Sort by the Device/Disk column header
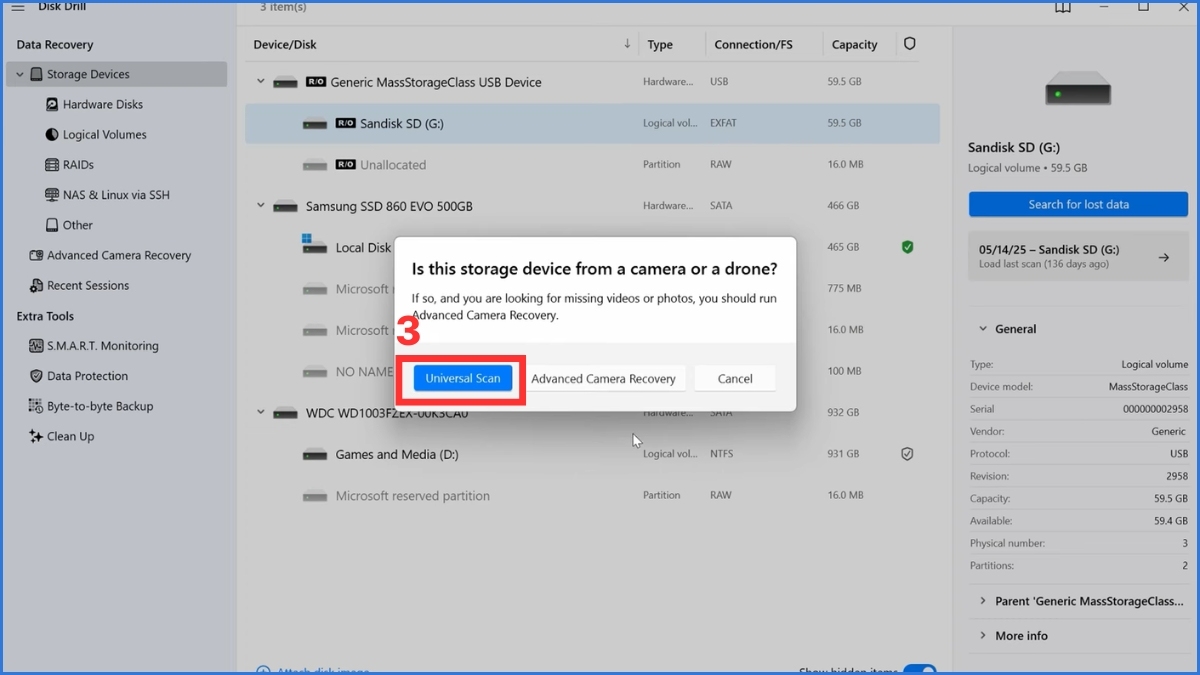 coord(285,44)
